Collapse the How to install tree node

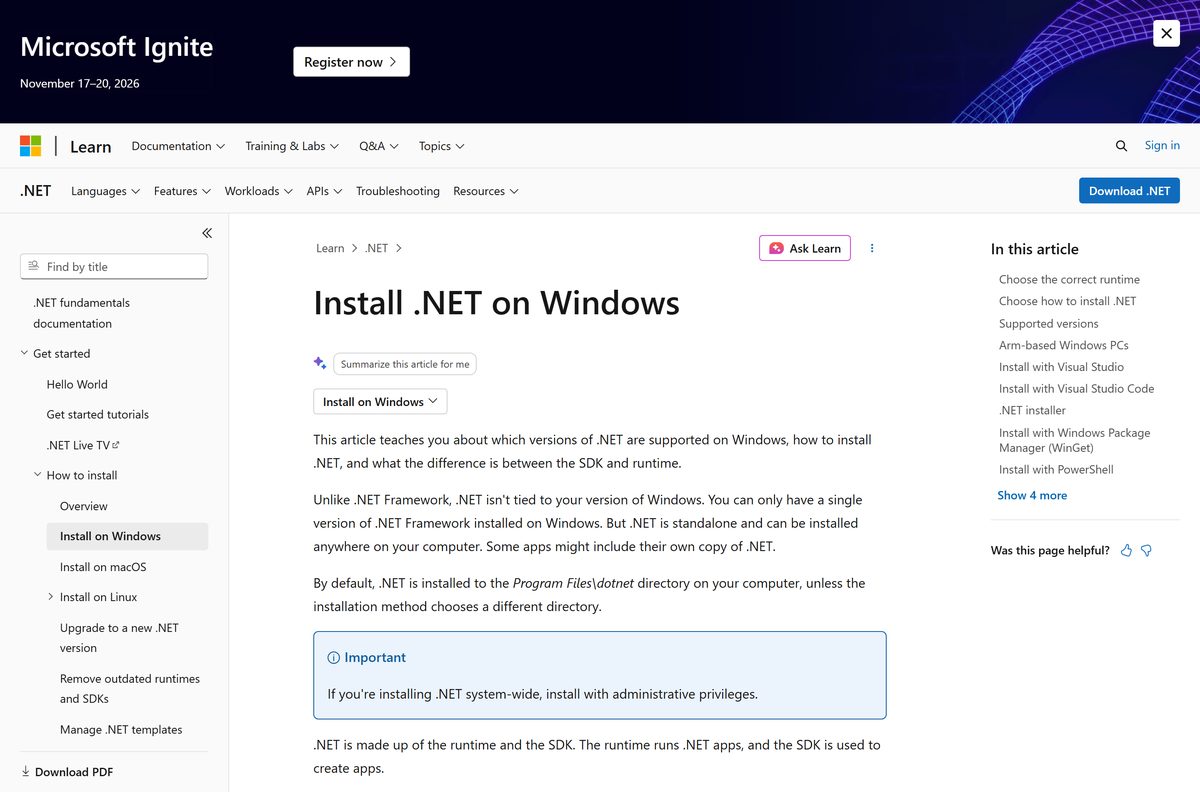(37, 475)
